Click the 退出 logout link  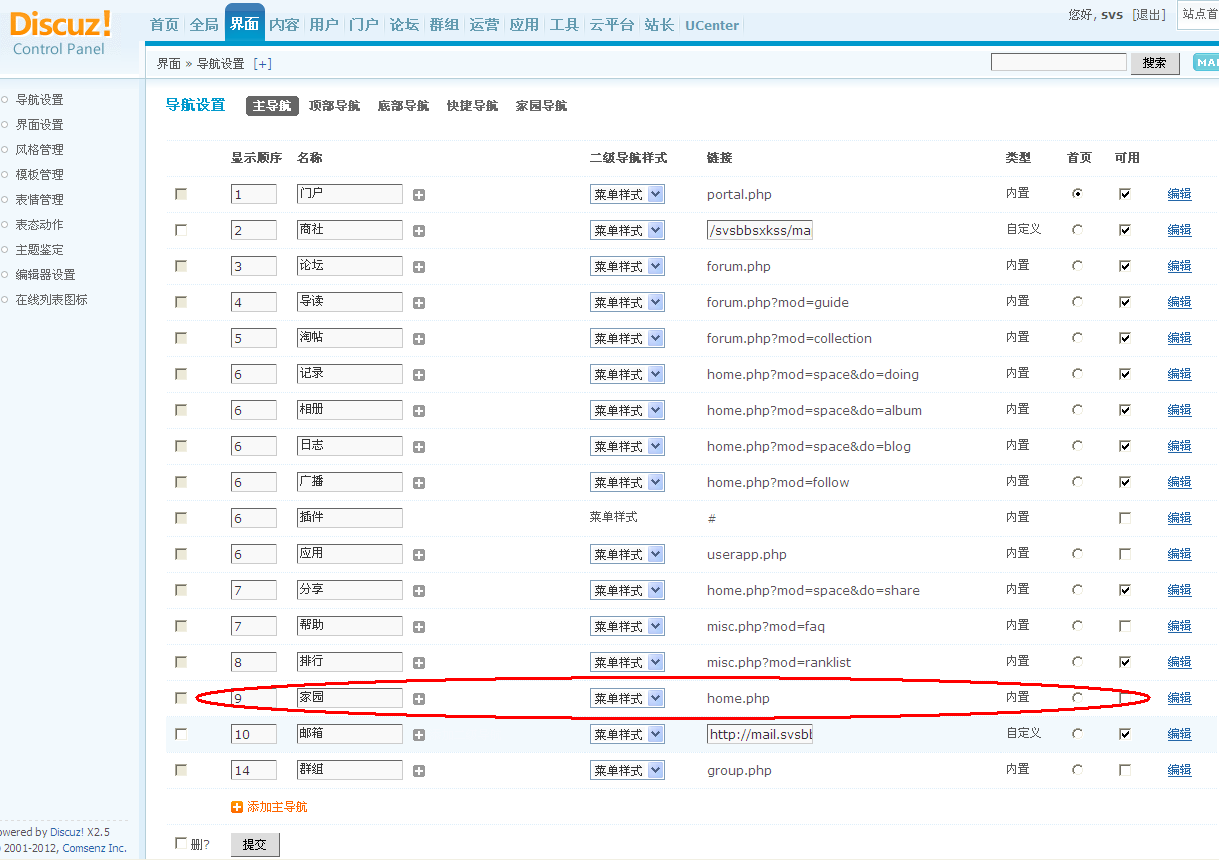click(x=1149, y=15)
